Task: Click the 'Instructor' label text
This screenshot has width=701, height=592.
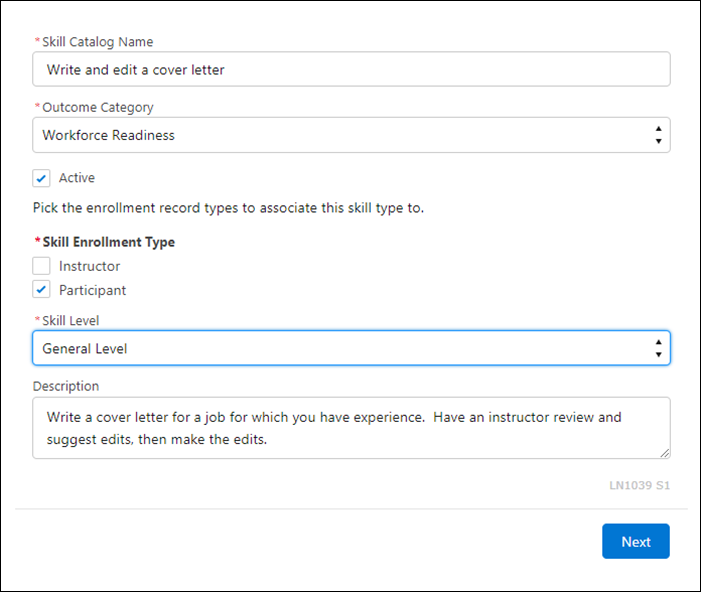Action: tap(89, 266)
